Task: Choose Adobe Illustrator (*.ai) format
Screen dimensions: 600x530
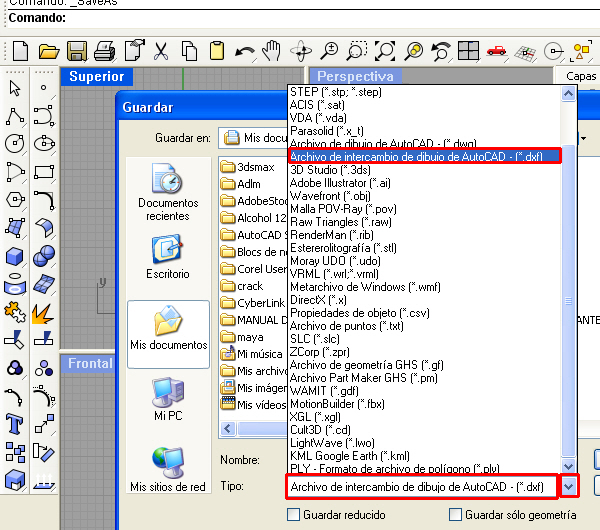Action: (x=425, y=183)
